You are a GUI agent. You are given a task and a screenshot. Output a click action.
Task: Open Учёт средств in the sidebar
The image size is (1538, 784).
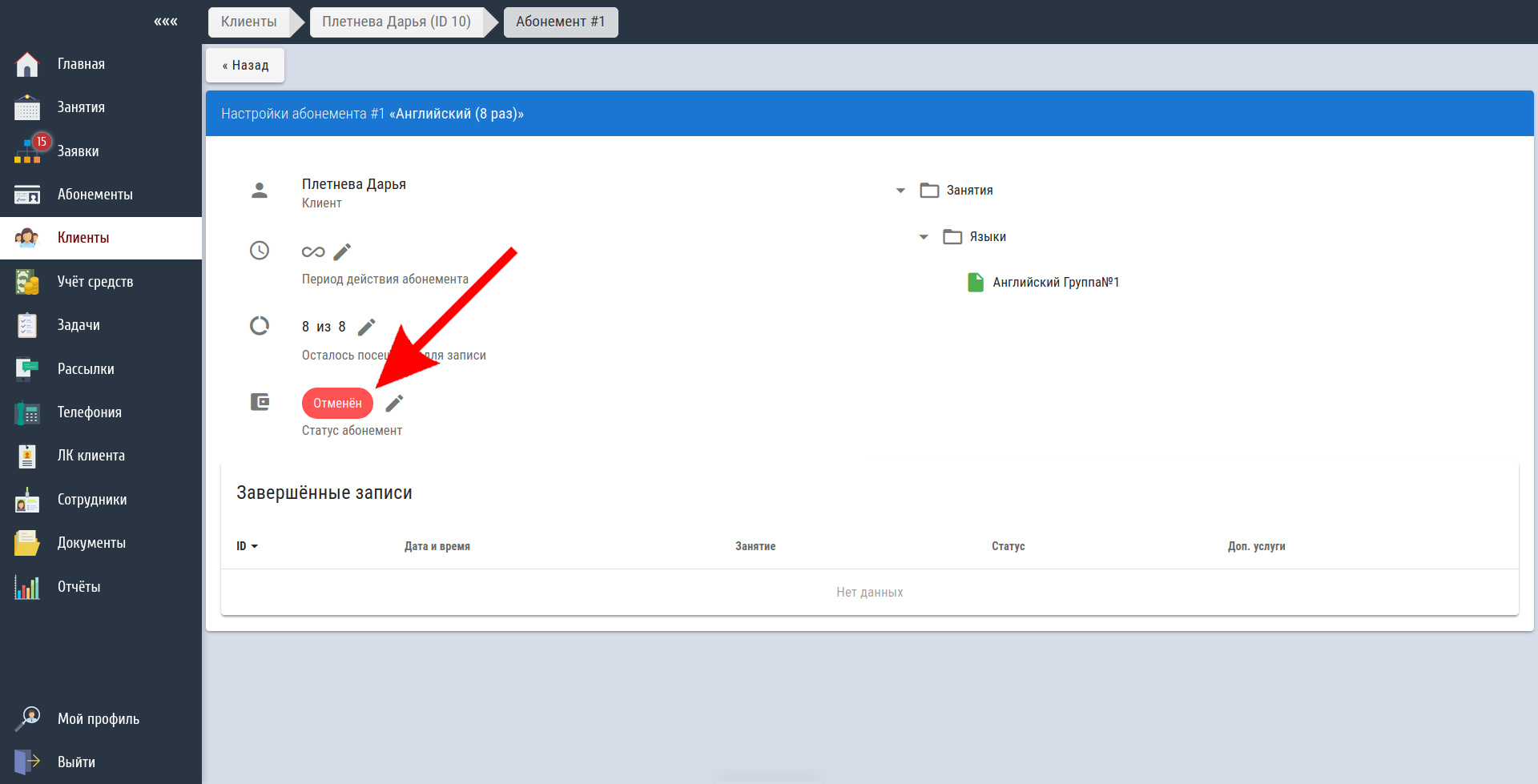pos(95,282)
